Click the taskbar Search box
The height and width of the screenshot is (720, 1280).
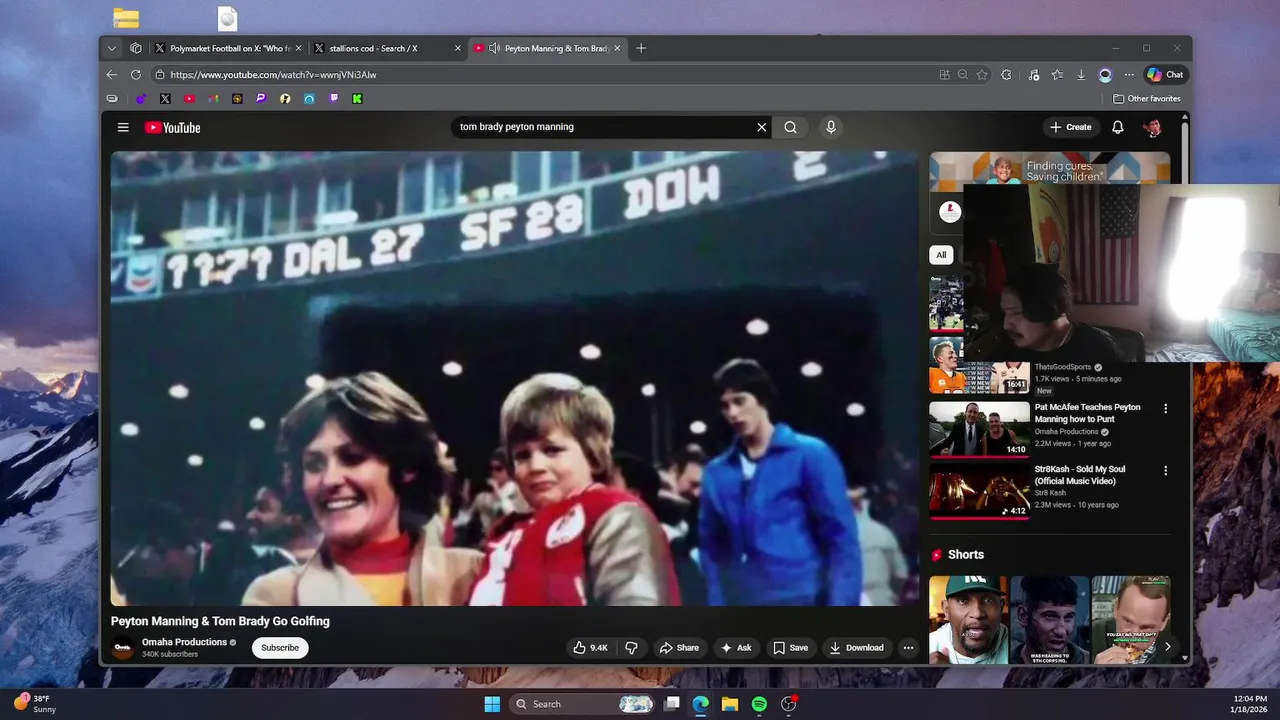pyautogui.click(x=582, y=704)
